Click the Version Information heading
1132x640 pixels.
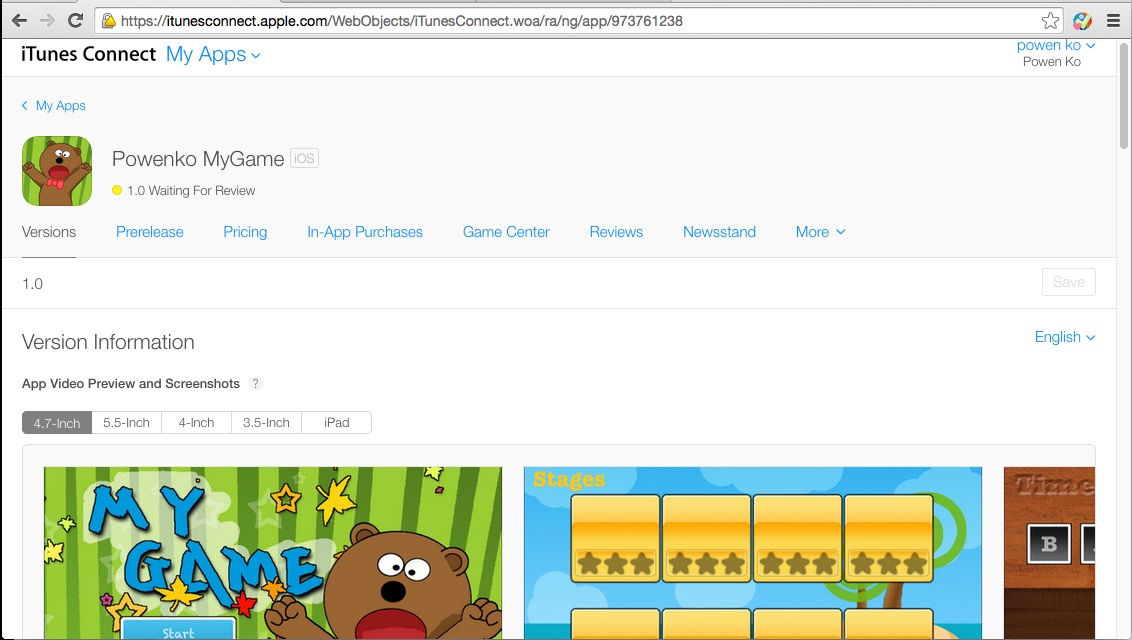click(108, 342)
